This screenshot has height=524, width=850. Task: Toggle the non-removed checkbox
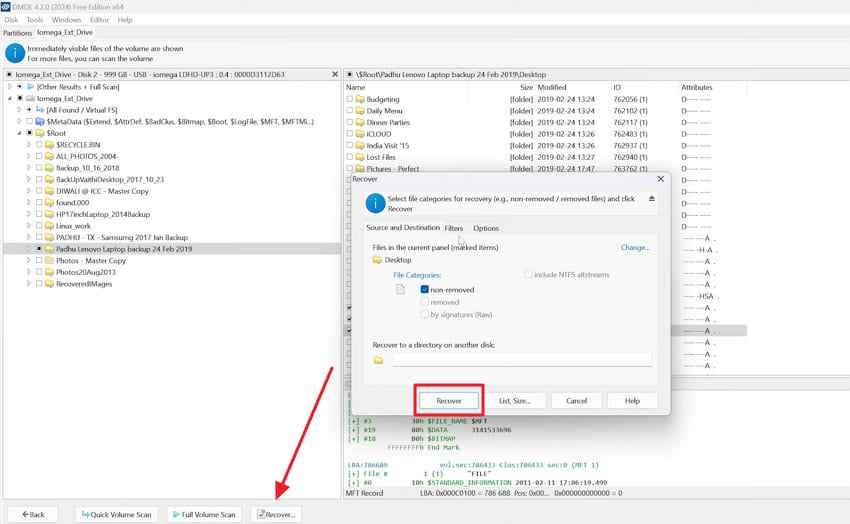[424, 289]
